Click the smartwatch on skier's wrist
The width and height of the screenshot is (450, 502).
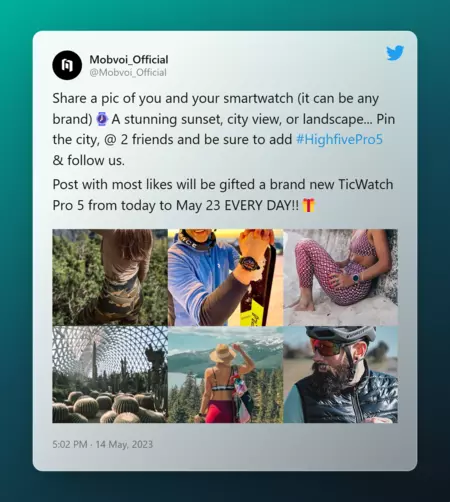(249, 264)
